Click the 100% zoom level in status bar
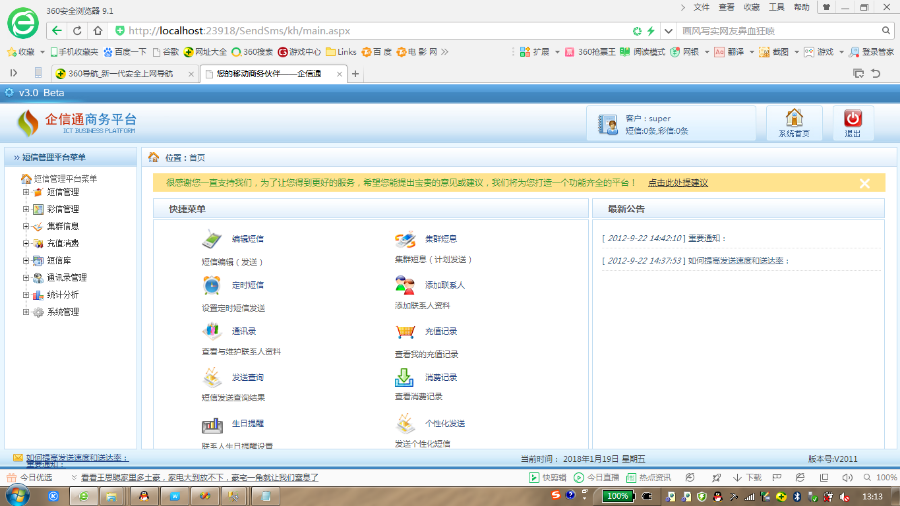 pyautogui.click(x=886, y=477)
